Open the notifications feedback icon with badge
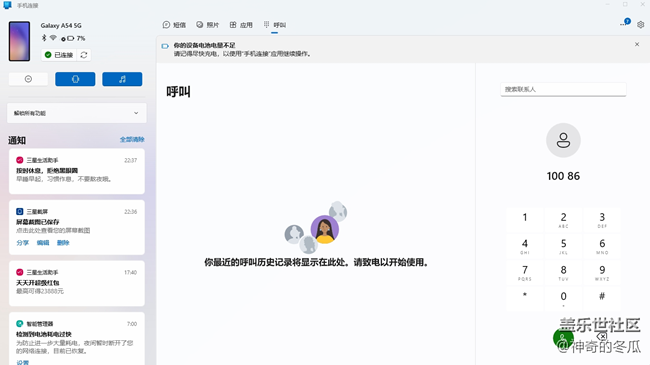 point(625,22)
